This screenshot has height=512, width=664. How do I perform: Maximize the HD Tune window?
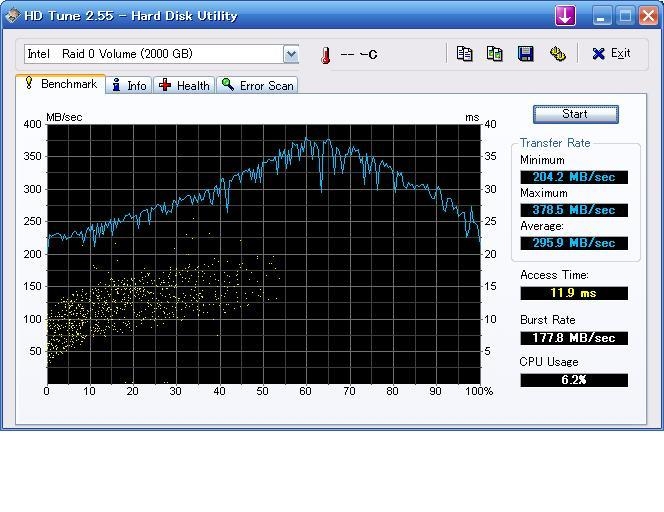[625, 16]
